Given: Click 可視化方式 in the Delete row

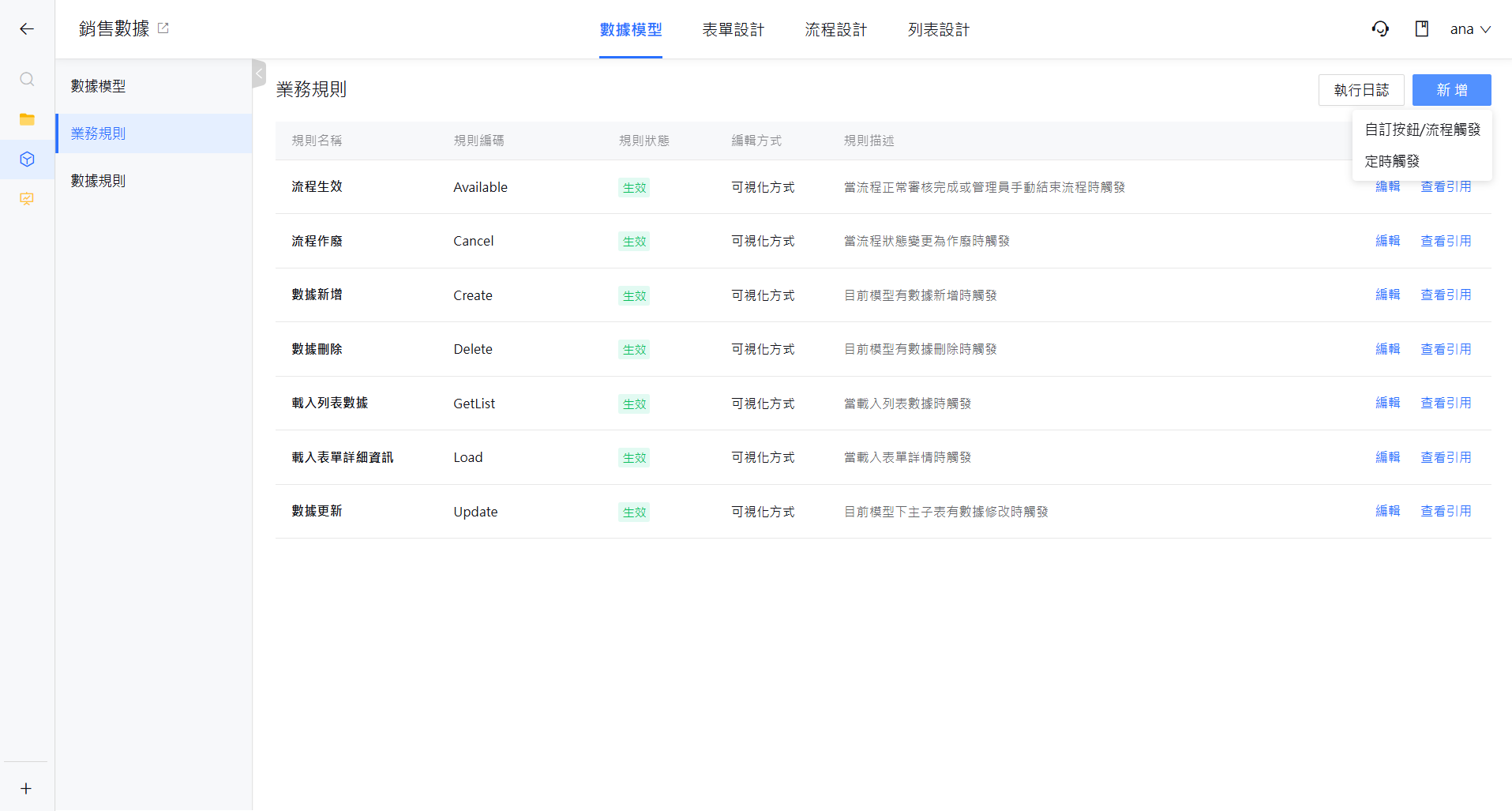Looking at the screenshot, I should 763,349.
